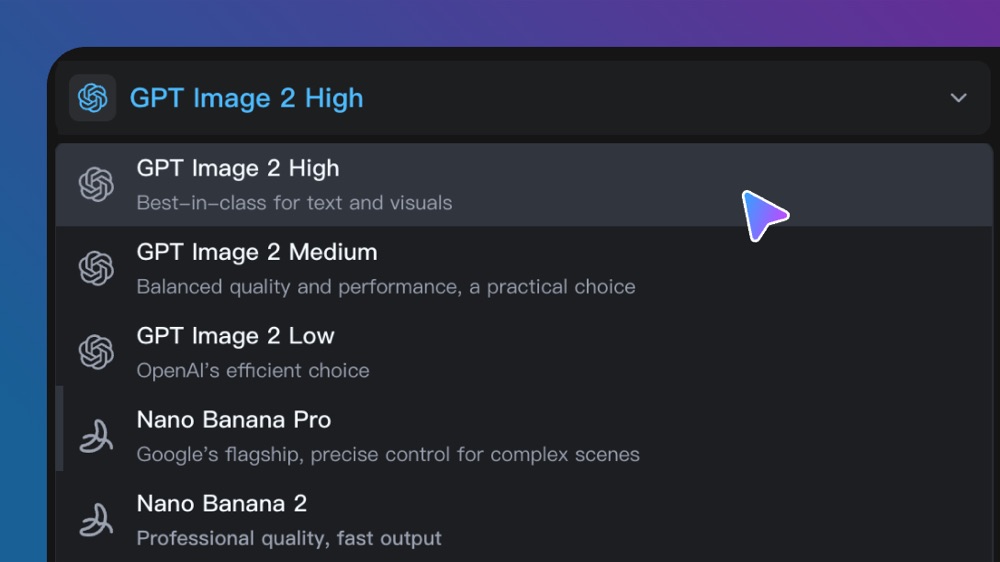This screenshot has height=562, width=1000.
Task: Click banana icon beside Nano Banana Pro
Action: click(x=96, y=436)
